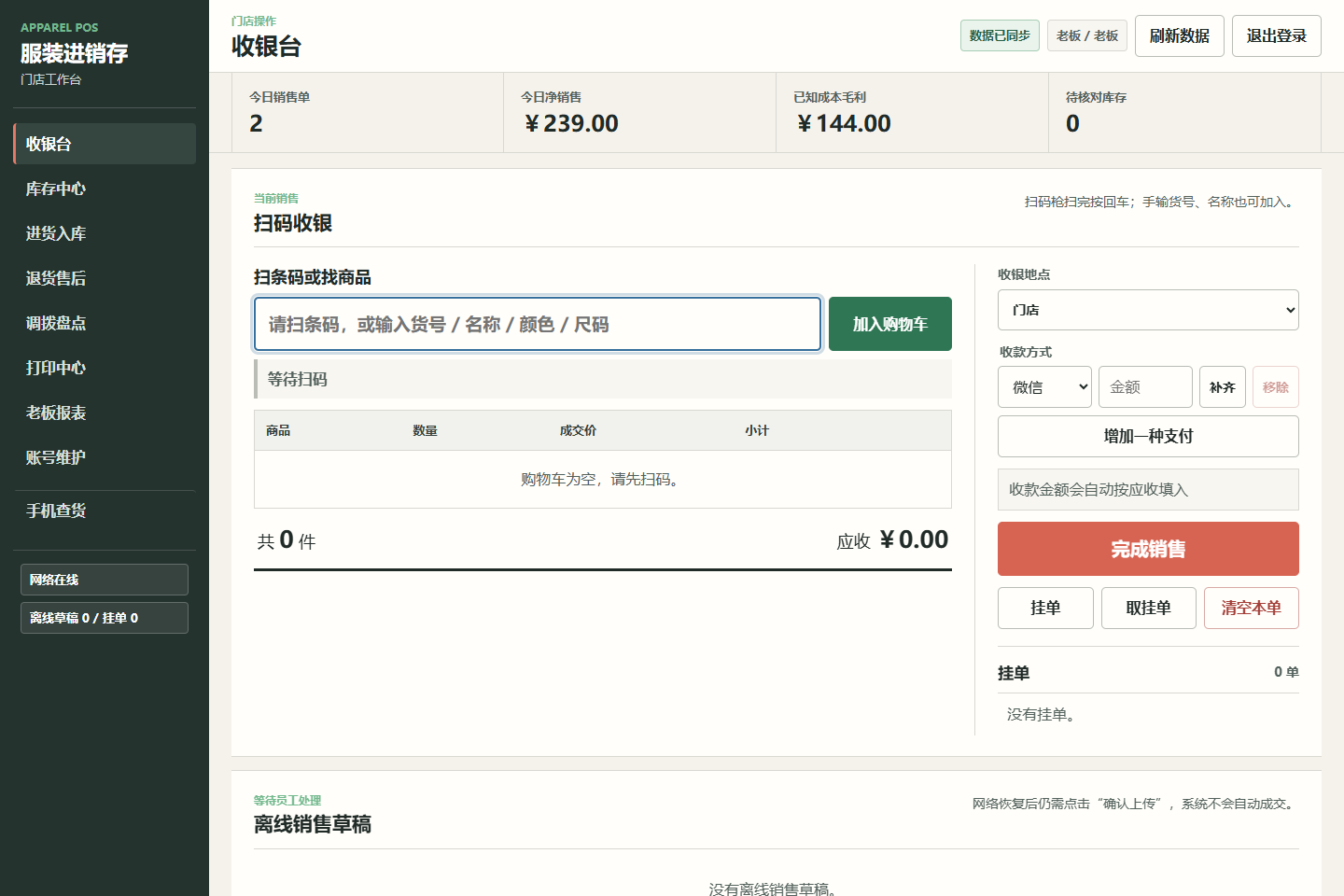The width and height of the screenshot is (1344, 896).
Task: Click the 挂单 hold order button
Action: pyautogui.click(x=1045, y=608)
